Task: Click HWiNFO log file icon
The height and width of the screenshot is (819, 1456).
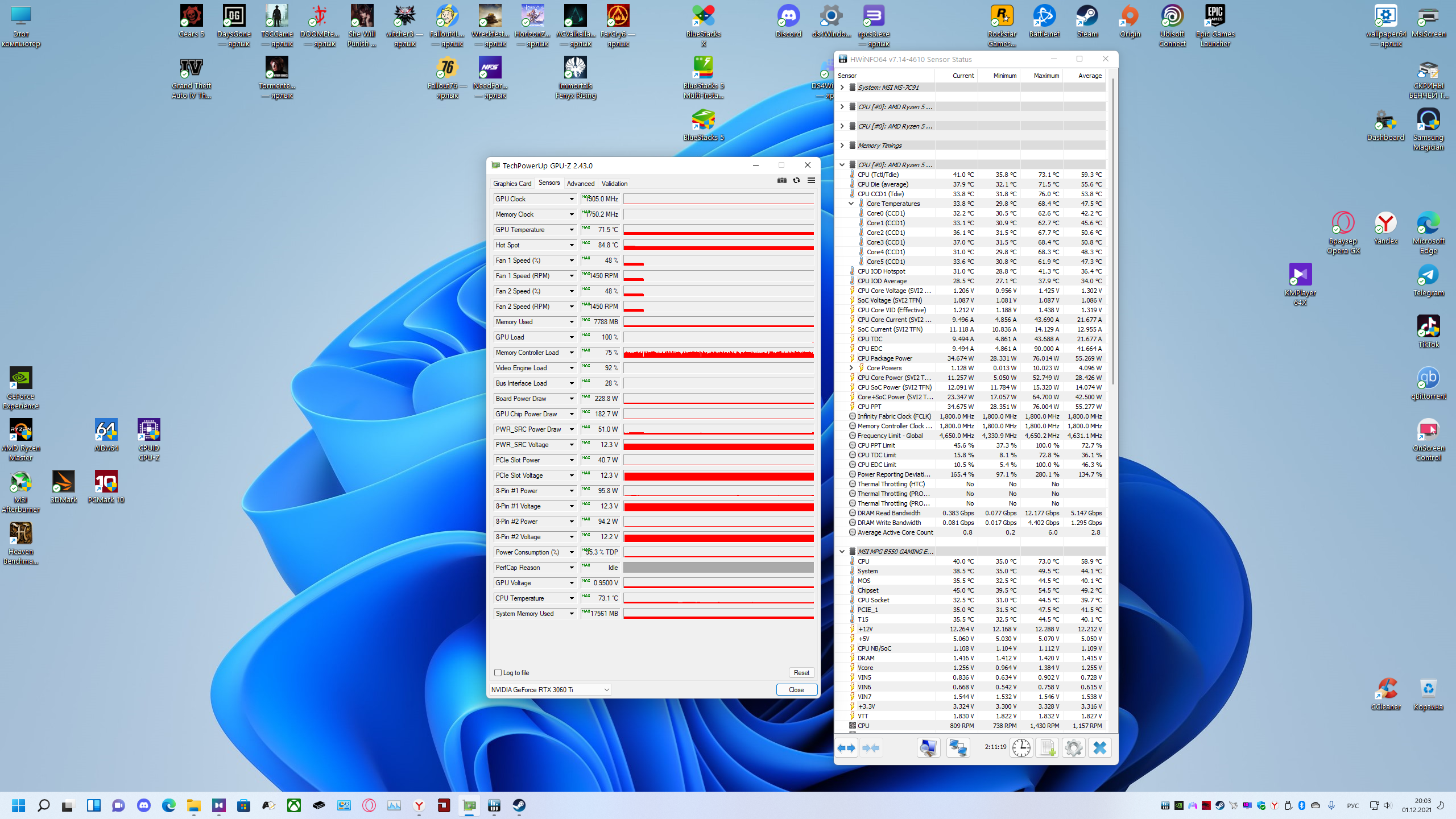Action: 1047,747
